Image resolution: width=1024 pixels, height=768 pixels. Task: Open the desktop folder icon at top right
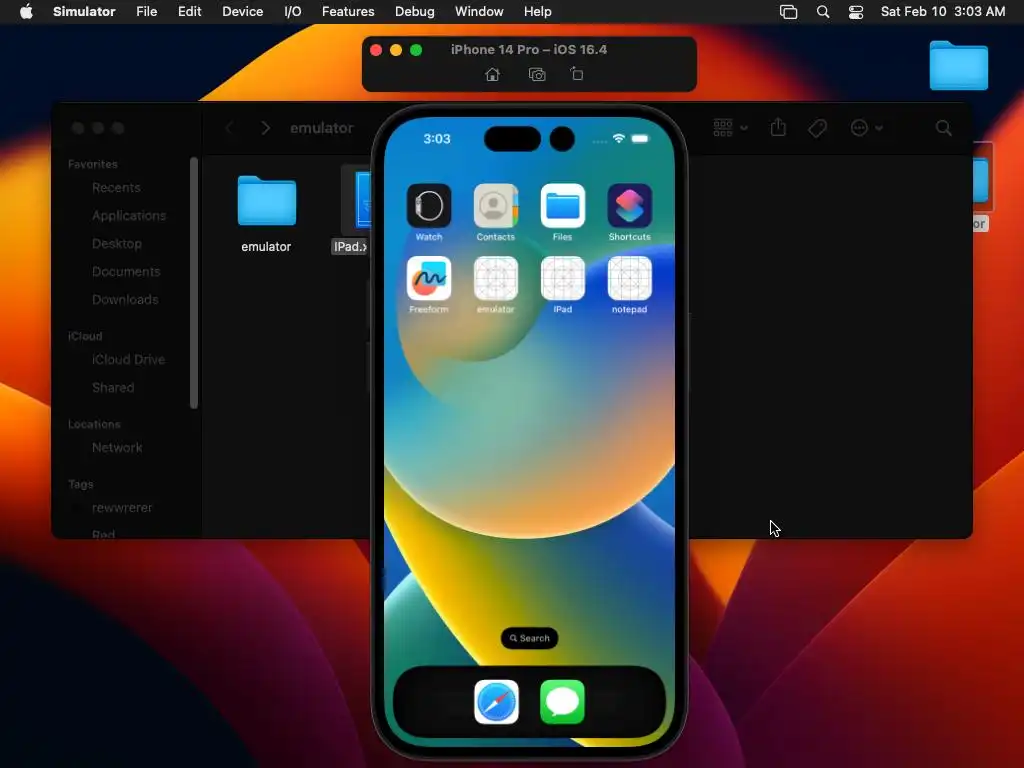coord(959,65)
